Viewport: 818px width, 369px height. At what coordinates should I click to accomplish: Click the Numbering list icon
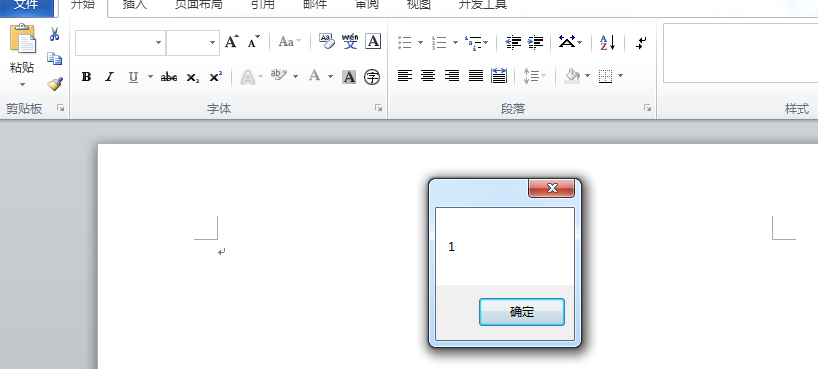[x=439, y=42]
